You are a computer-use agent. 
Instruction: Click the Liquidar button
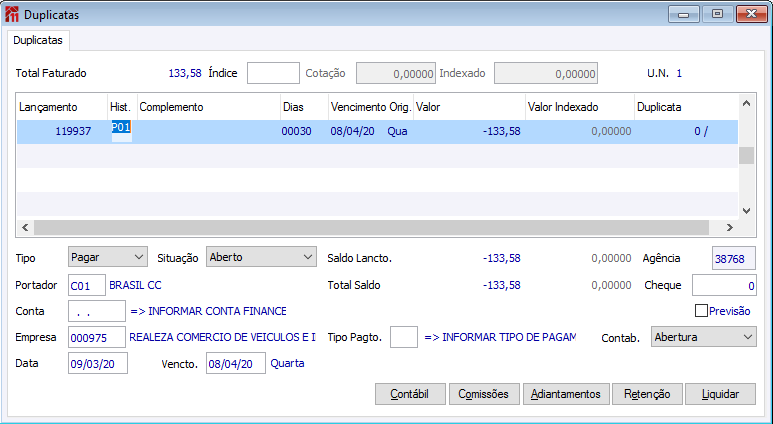point(720,394)
